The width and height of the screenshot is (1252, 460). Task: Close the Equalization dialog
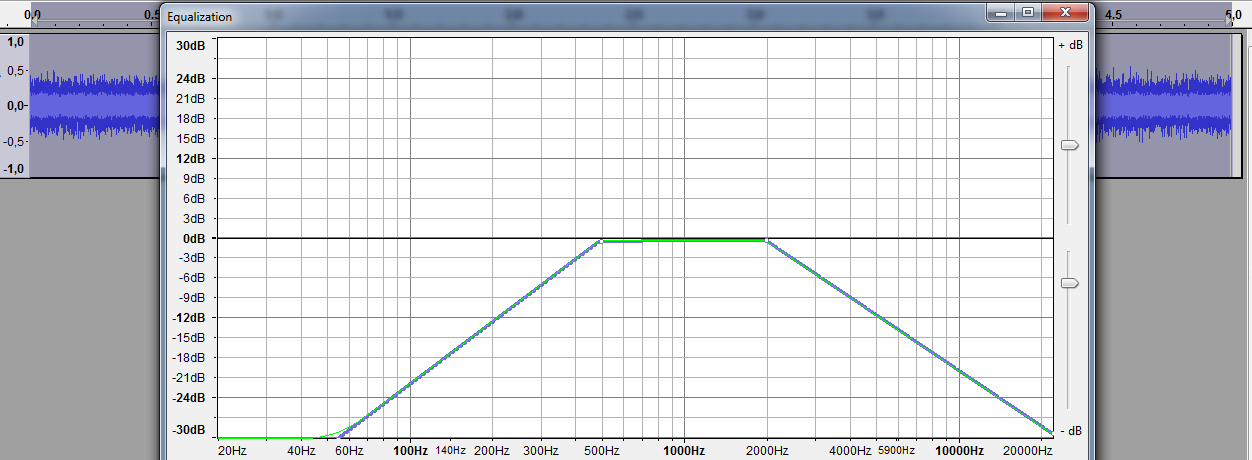pos(1066,14)
